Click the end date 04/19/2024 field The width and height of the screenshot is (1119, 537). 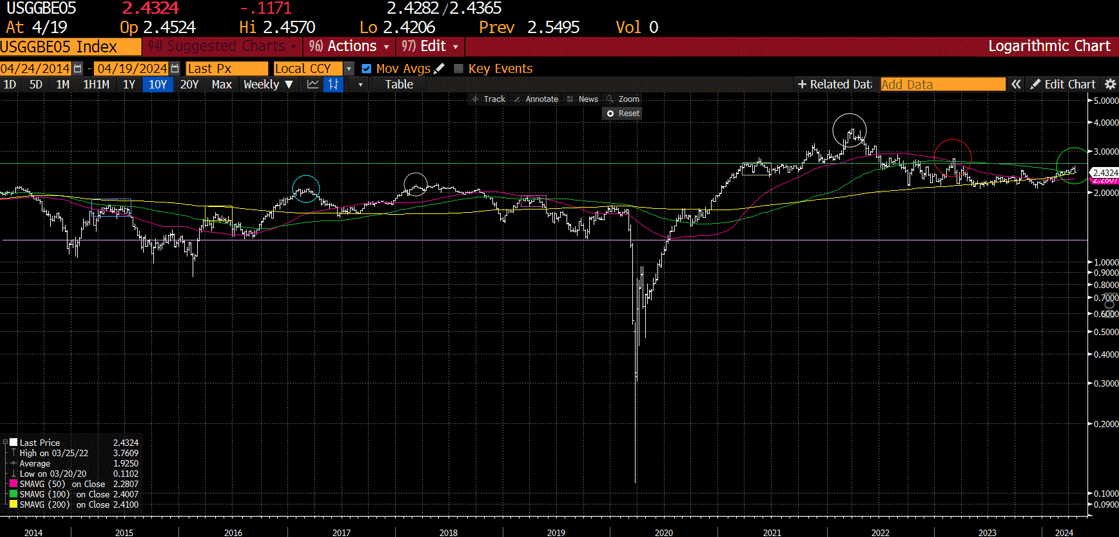(x=133, y=69)
